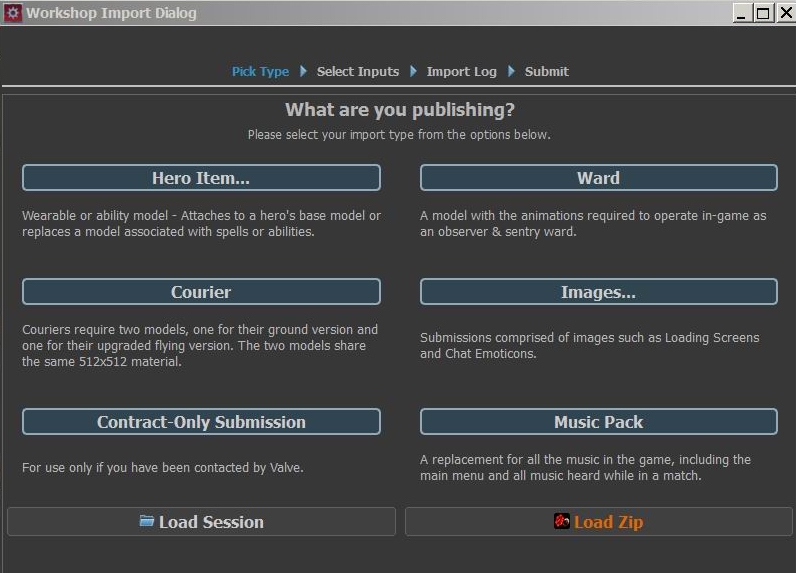Screen dimensions: 796x573
Task: Open the Hero Item... import options
Action: (x=201, y=178)
